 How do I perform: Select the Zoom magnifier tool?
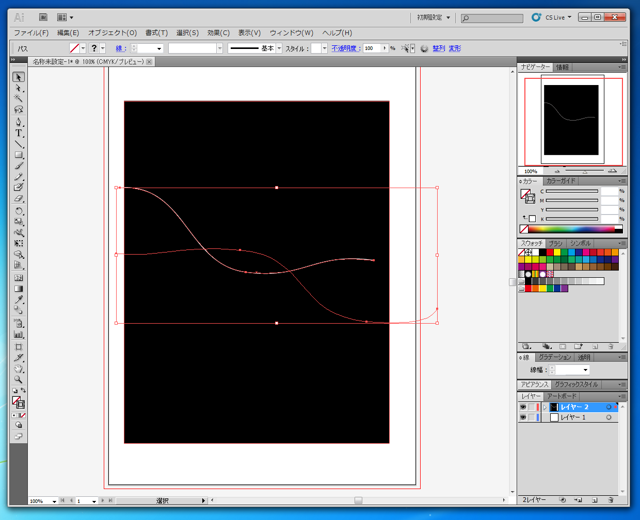(x=18, y=380)
